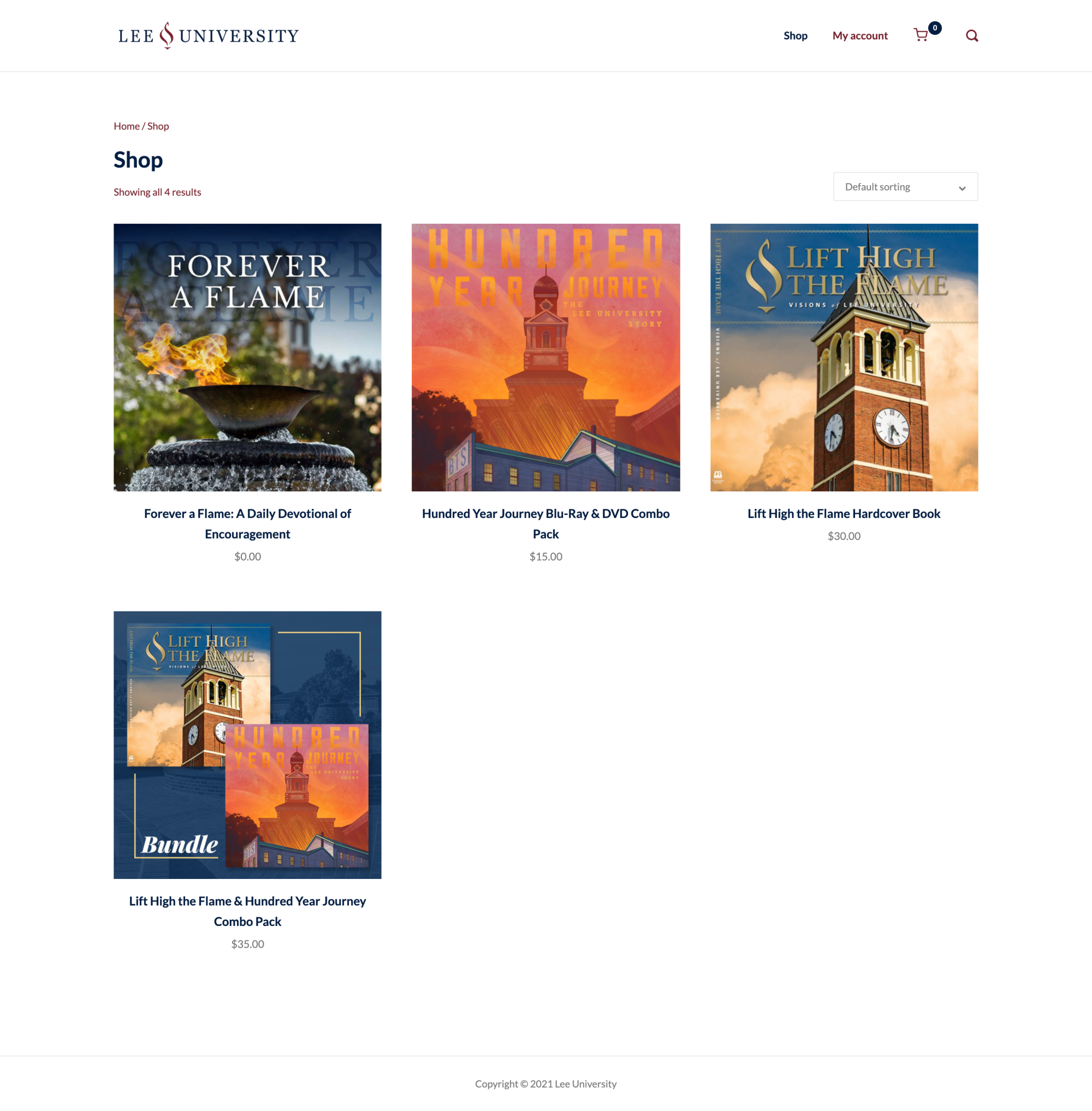Click the sorting dropdown chevron arrow
Viewport: 1092px width, 1111px height.
pyautogui.click(x=962, y=188)
